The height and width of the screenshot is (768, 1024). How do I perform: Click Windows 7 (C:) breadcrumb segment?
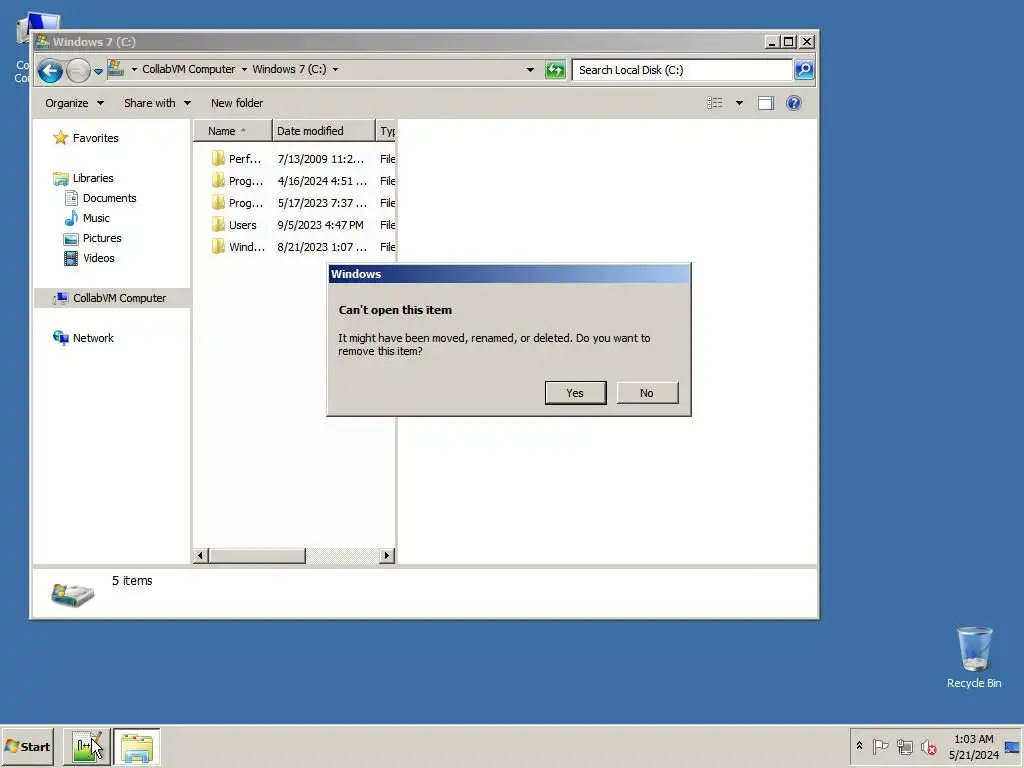tap(289, 69)
